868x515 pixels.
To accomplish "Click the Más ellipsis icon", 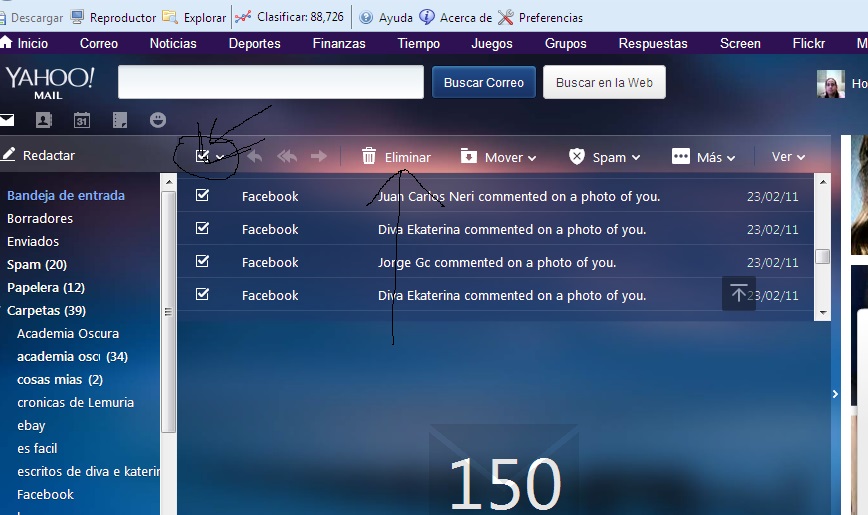I will point(680,156).
